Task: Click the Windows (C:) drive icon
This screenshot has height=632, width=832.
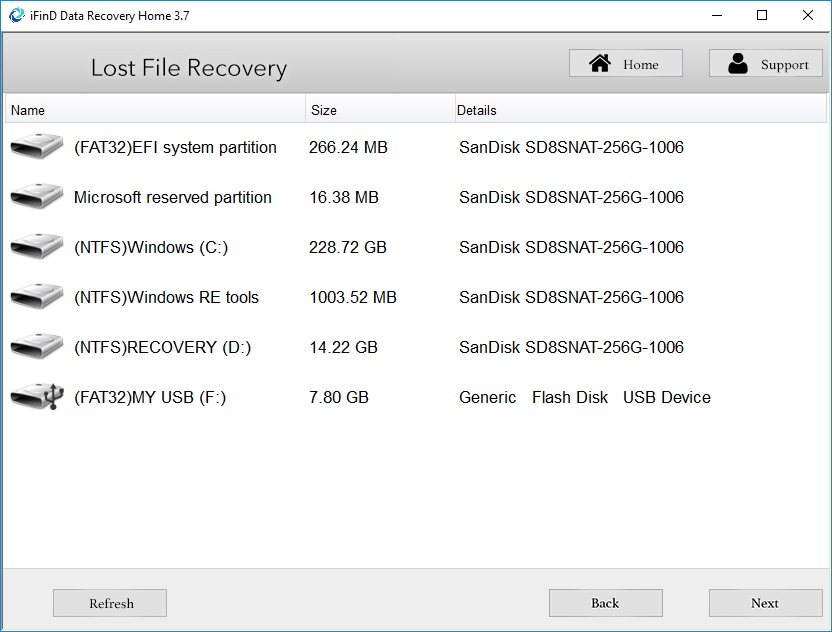Action: (37, 246)
